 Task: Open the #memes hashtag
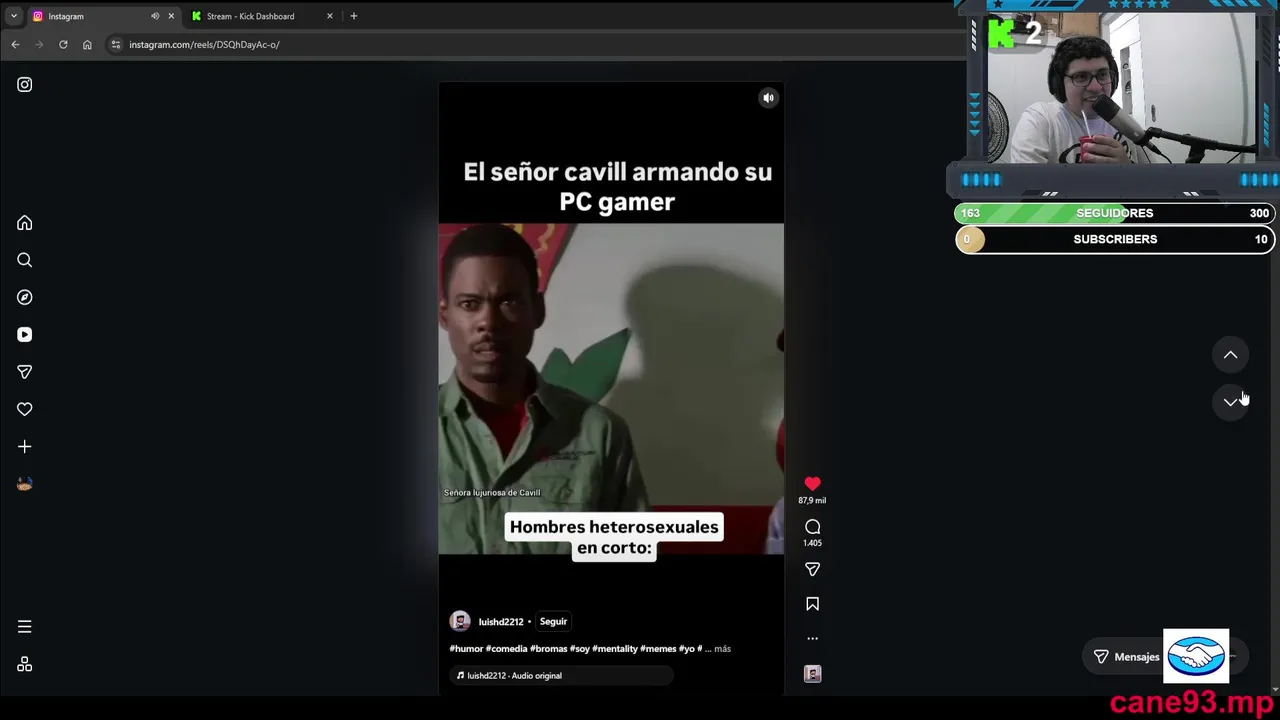click(658, 649)
